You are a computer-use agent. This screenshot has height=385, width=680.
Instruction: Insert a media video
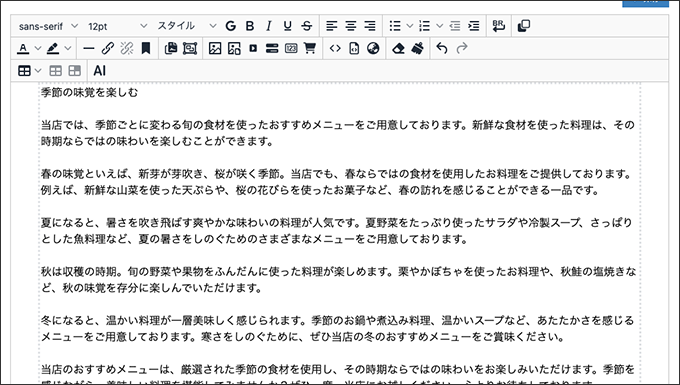253,49
